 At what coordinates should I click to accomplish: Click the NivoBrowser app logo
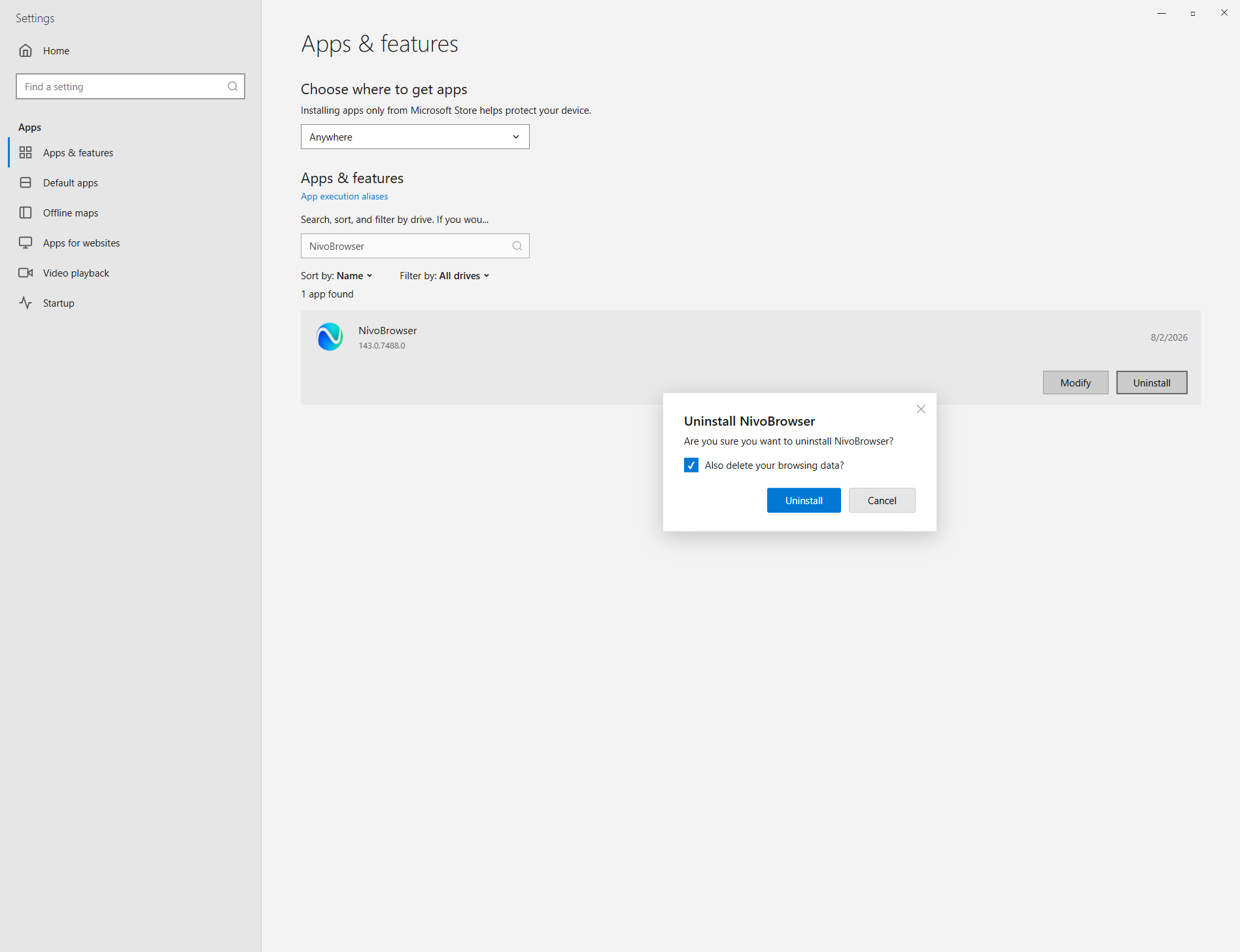click(330, 337)
